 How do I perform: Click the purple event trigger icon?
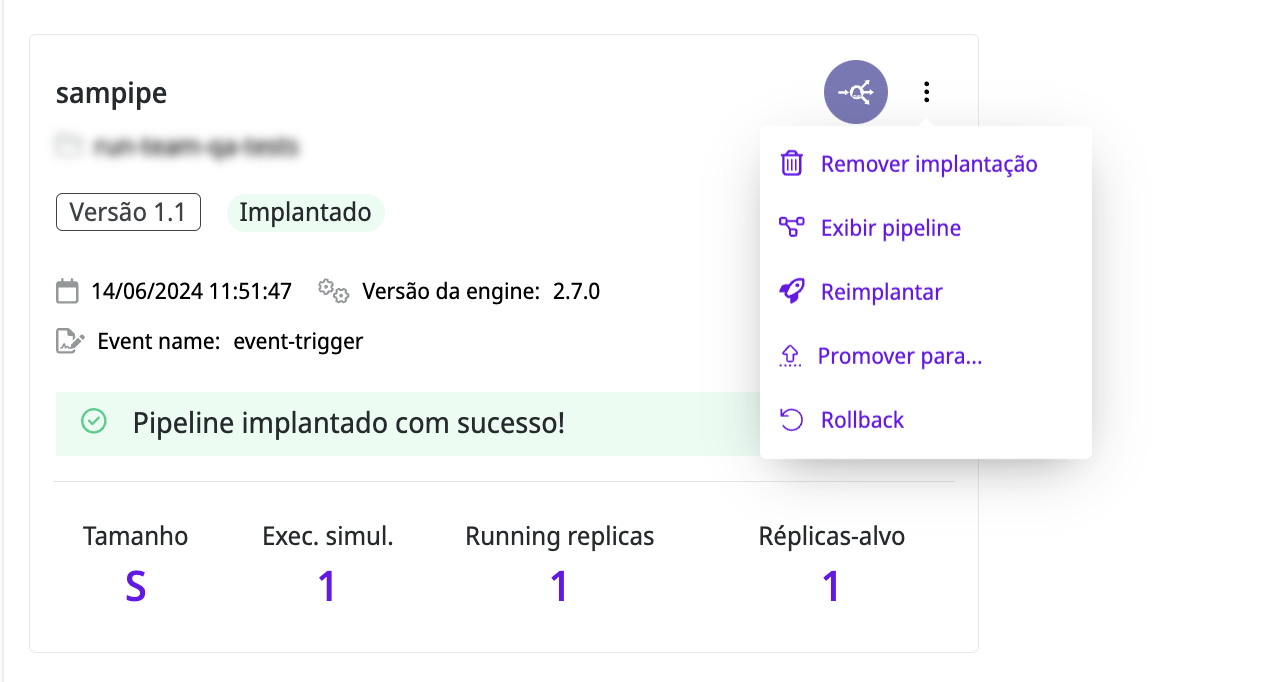point(855,93)
